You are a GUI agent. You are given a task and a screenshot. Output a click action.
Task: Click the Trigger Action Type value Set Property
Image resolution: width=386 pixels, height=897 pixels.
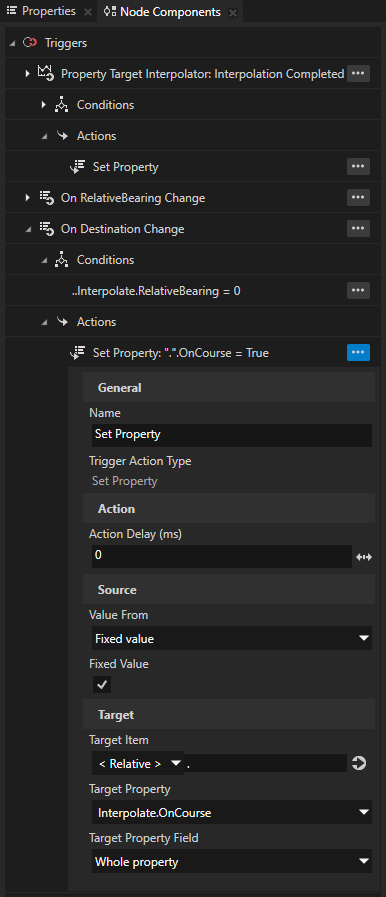pyautogui.click(x=125, y=481)
